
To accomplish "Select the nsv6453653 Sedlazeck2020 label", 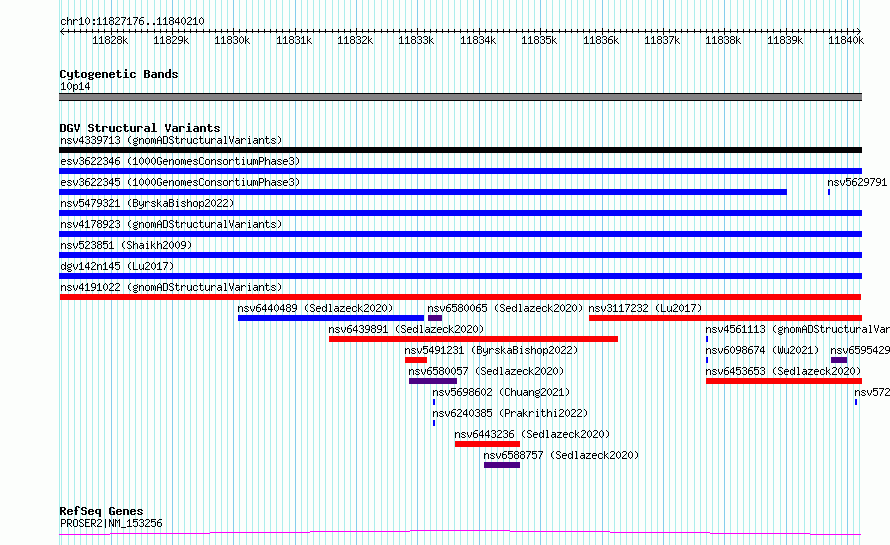I will [783, 371].
